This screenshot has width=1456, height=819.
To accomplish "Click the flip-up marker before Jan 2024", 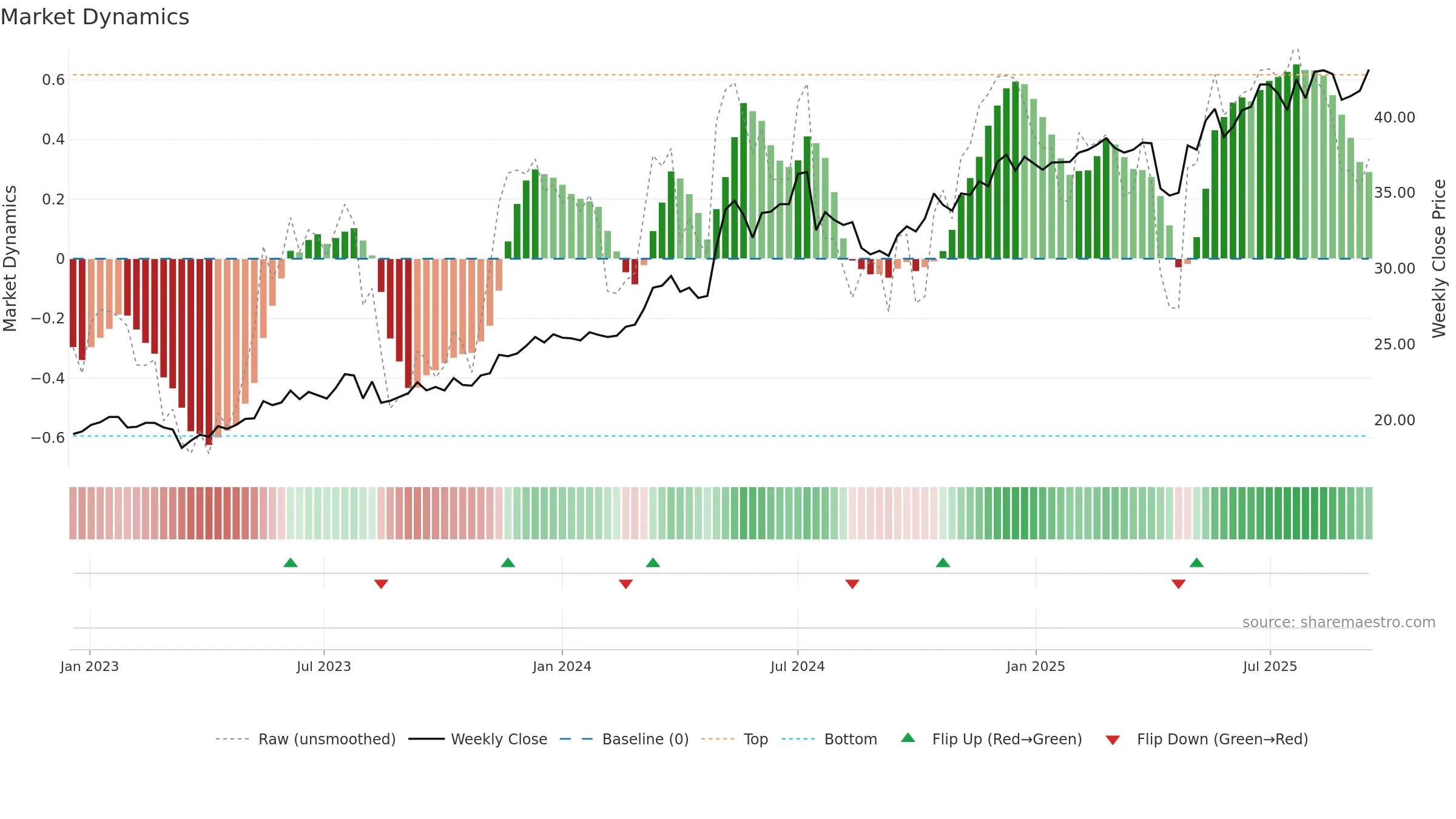I will pyautogui.click(x=508, y=562).
